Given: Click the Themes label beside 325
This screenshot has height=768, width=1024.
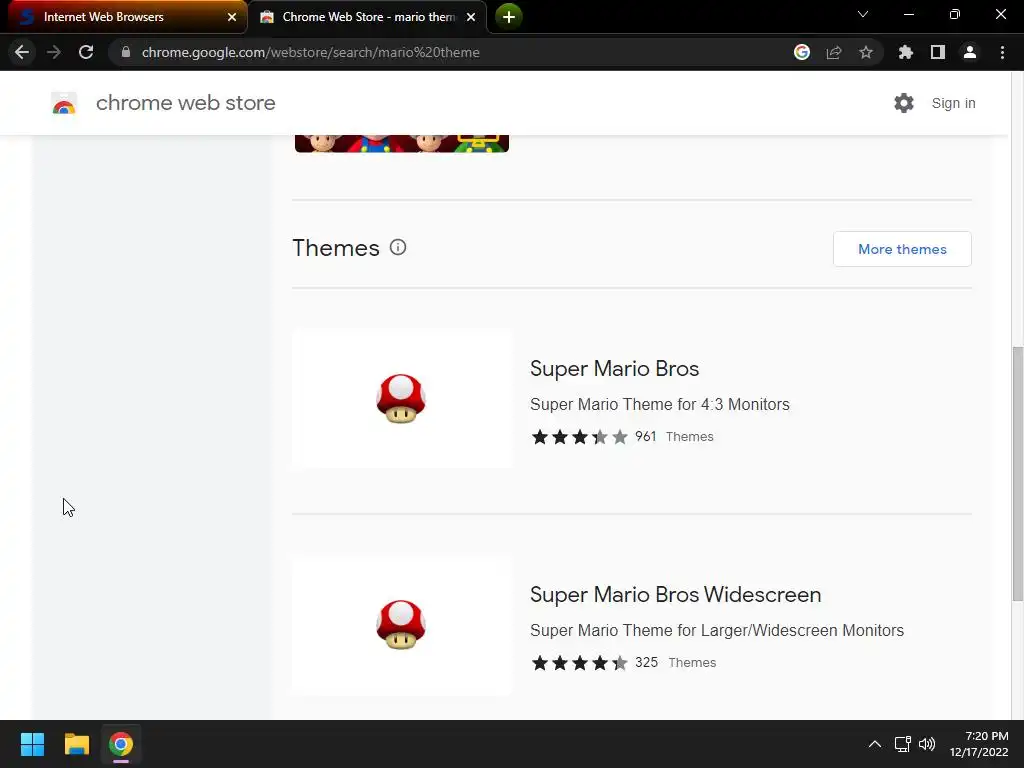Looking at the screenshot, I should point(692,663).
